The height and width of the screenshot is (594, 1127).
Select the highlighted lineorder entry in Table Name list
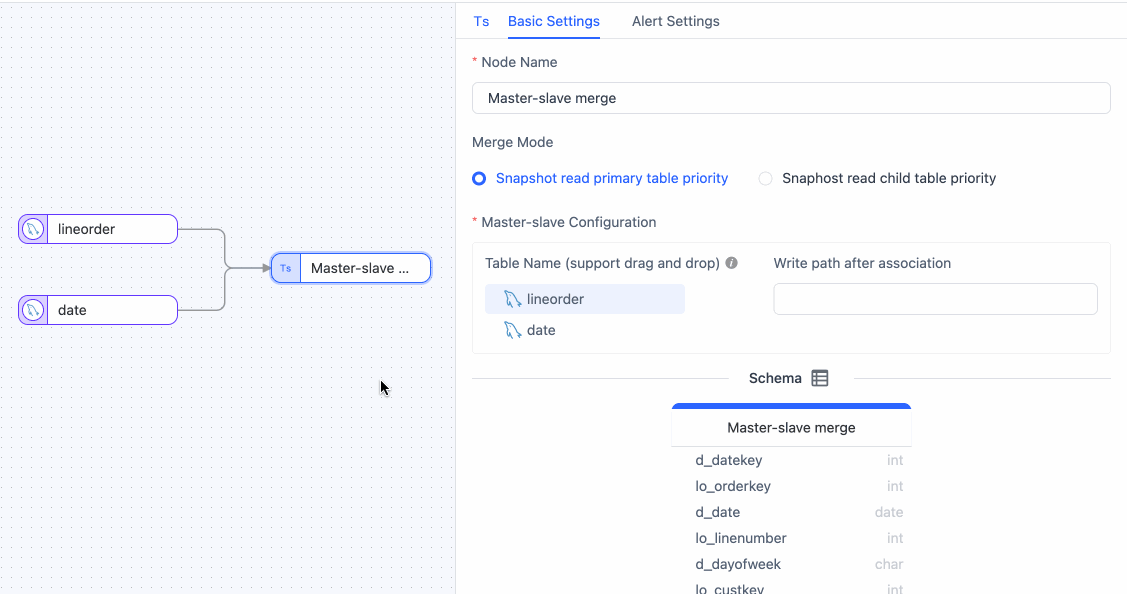[x=584, y=298]
